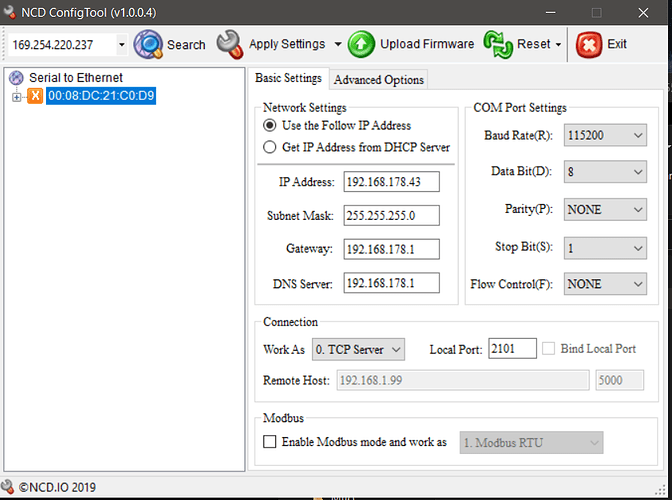The image size is (672, 500).
Task: Click the remote port field 5000
Action: click(619, 380)
